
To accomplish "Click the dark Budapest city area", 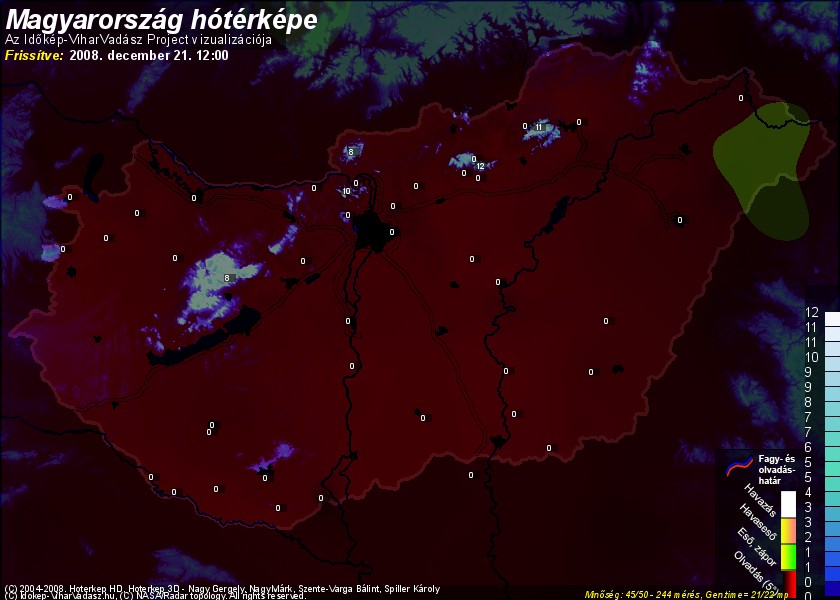I will (377, 228).
